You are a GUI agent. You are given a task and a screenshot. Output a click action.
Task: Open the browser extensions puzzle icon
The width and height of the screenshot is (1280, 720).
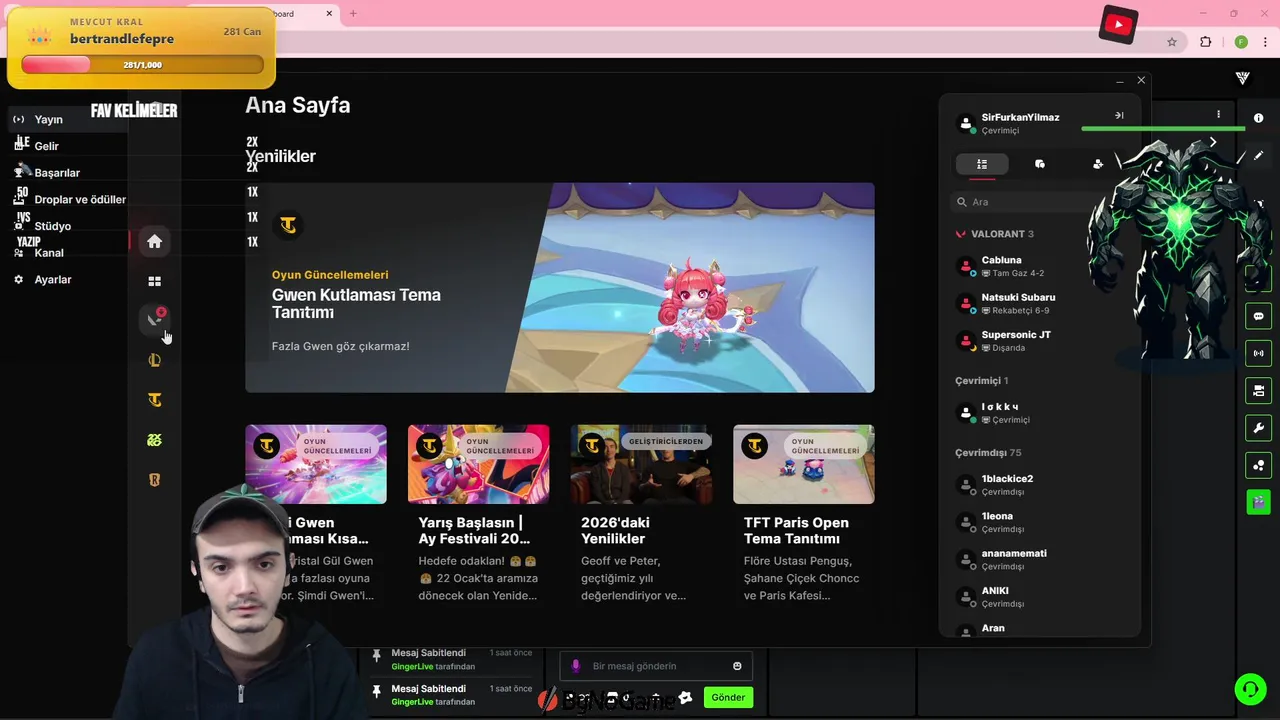pos(1205,42)
